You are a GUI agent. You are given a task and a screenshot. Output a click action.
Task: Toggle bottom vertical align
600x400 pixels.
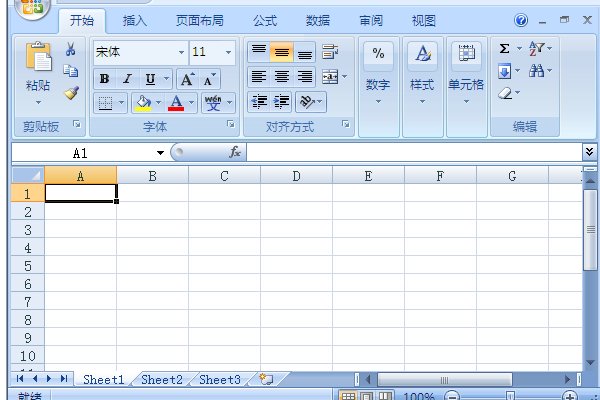305,51
